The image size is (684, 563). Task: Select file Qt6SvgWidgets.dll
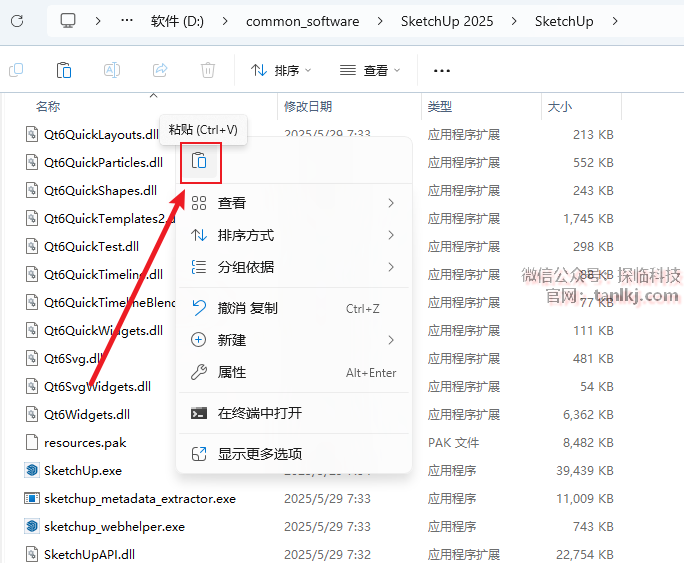pos(97,386)
